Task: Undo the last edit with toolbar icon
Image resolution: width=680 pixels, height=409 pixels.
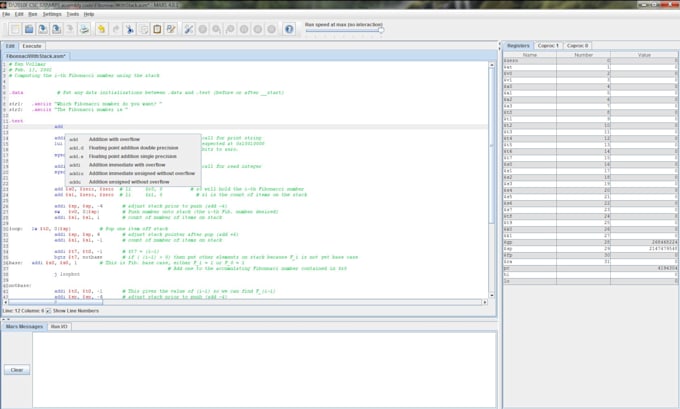Action: tap(101, 29)
